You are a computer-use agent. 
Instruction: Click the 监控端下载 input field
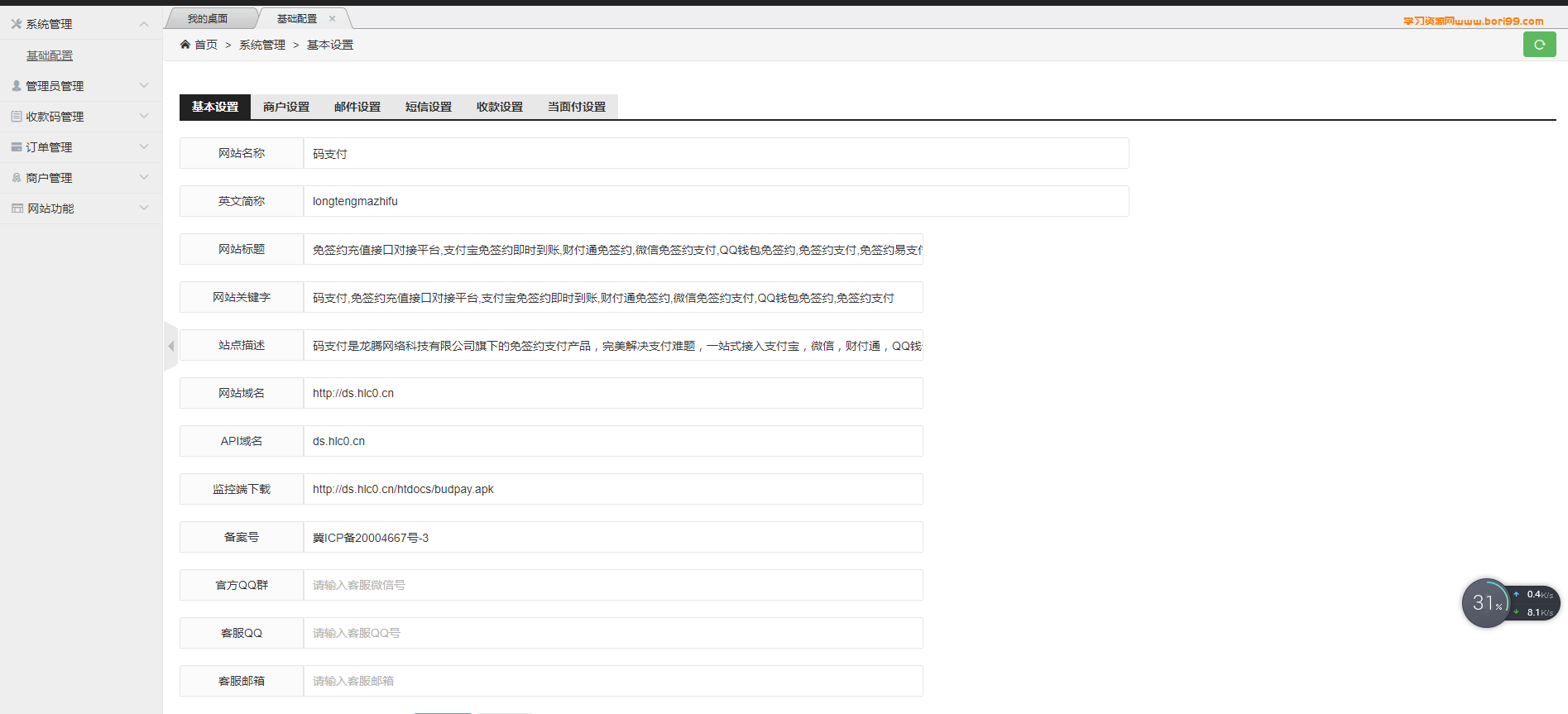[613, 489]
